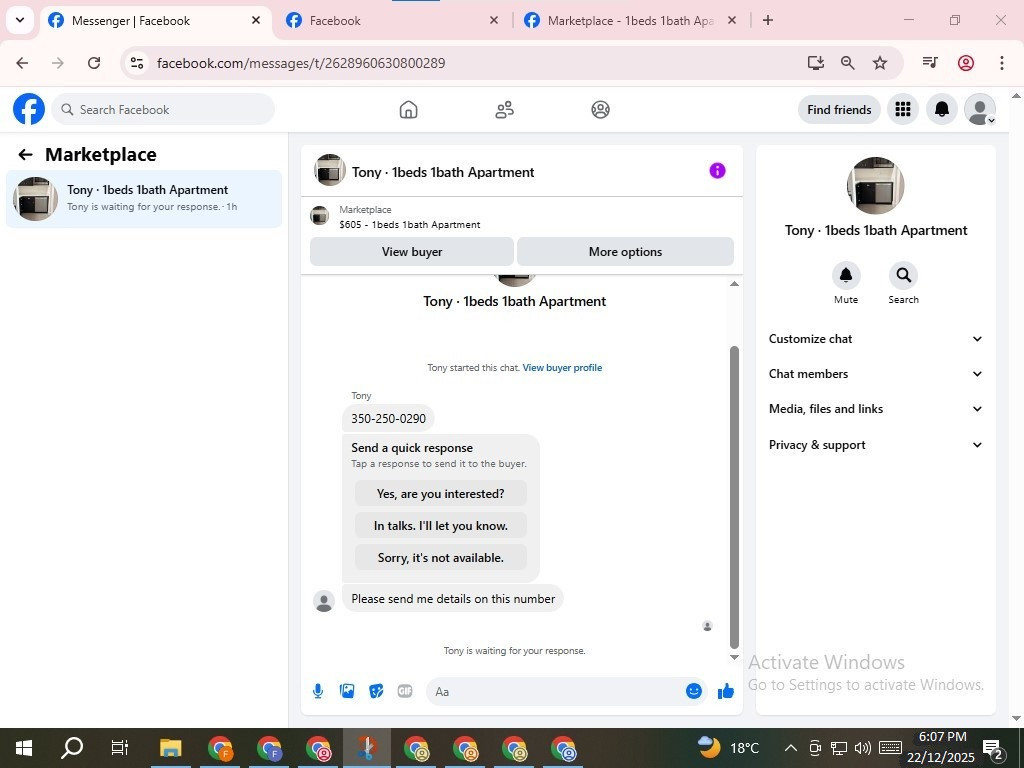Go back with the Marketplace arrow
This screenshot has height=768, width=1024.
tap(25, 155)
